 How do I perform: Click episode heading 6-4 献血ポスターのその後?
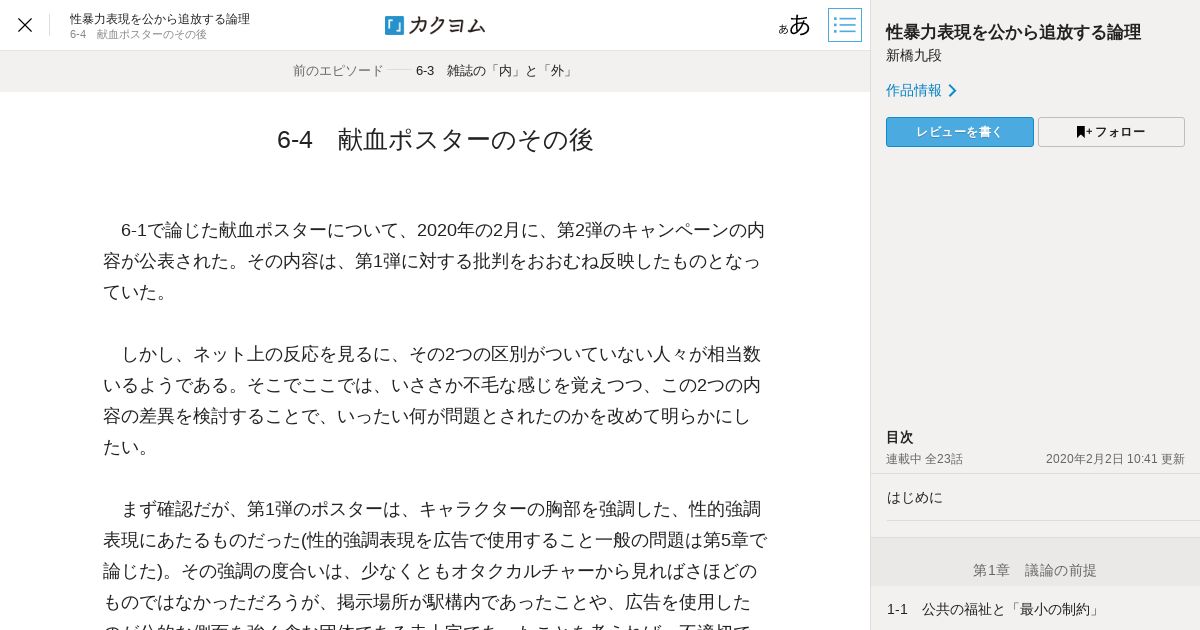(435, 140)
